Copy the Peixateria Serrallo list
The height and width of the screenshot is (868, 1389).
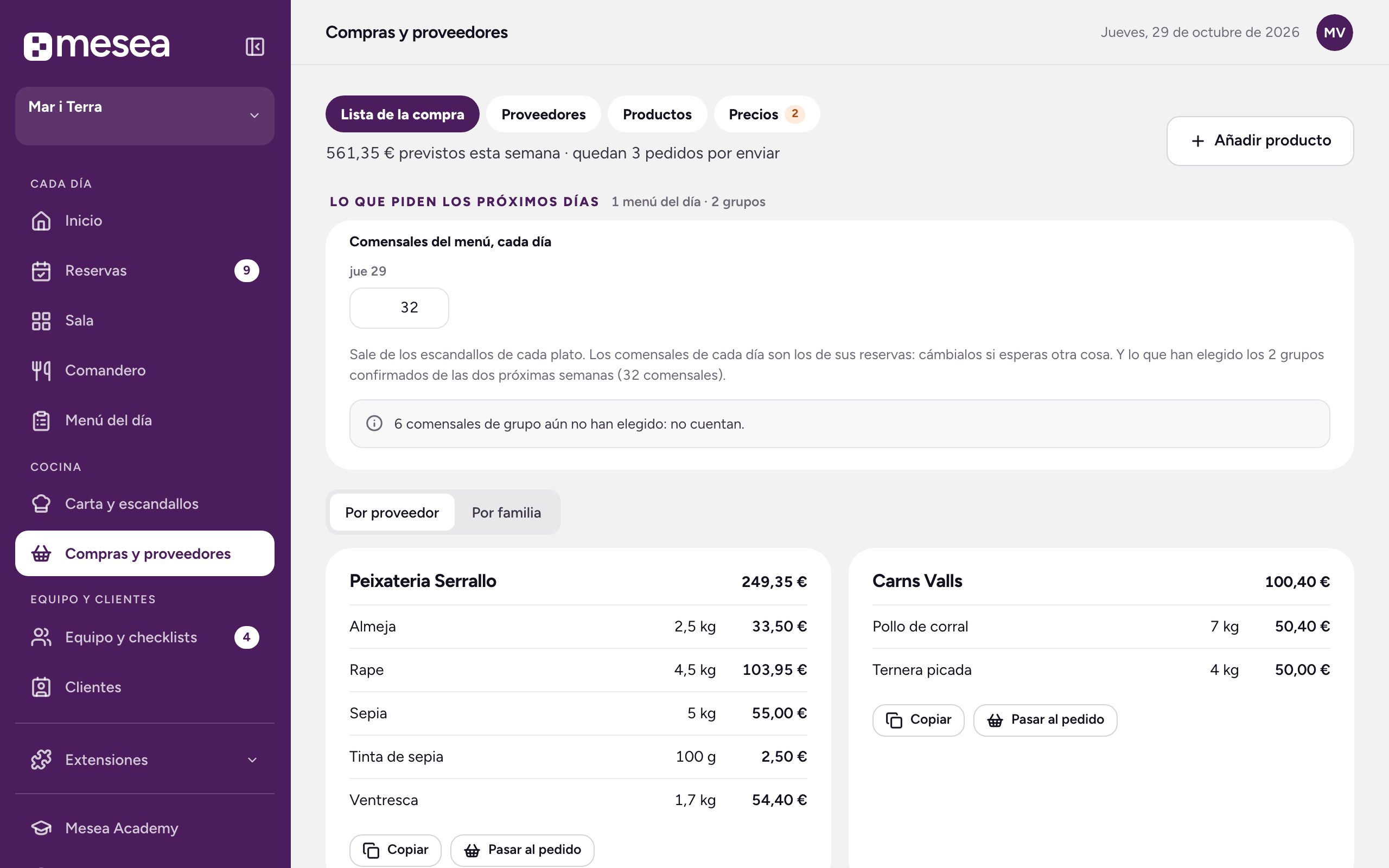click(x=396, y=850)
